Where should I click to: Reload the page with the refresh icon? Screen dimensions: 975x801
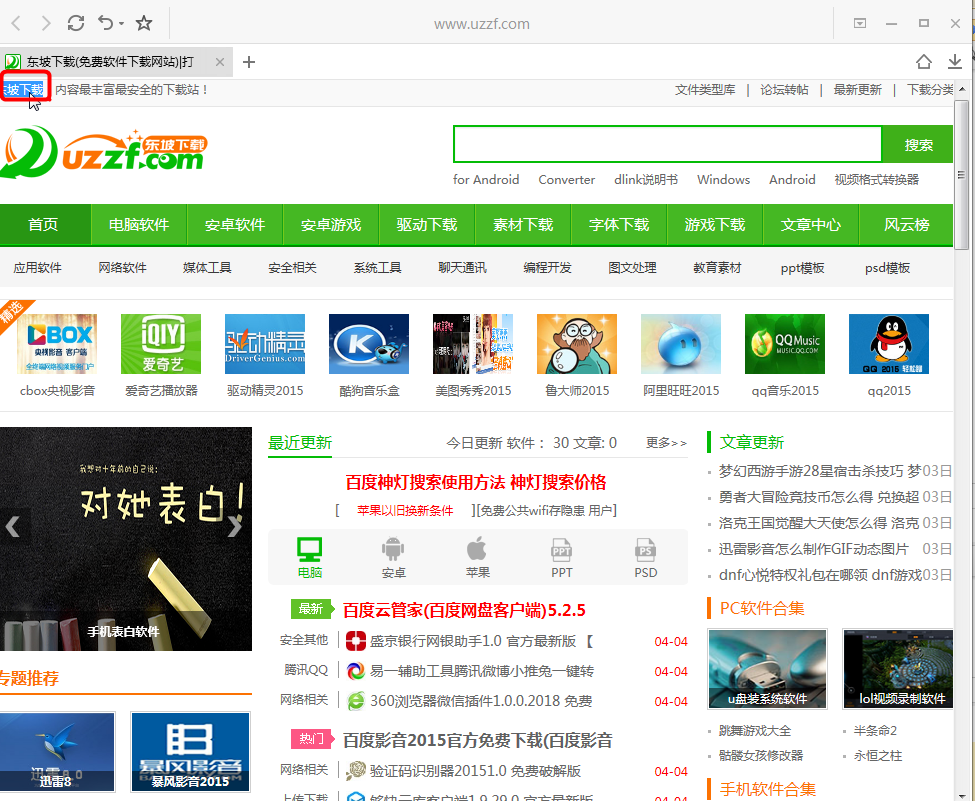tap(76, 24)
